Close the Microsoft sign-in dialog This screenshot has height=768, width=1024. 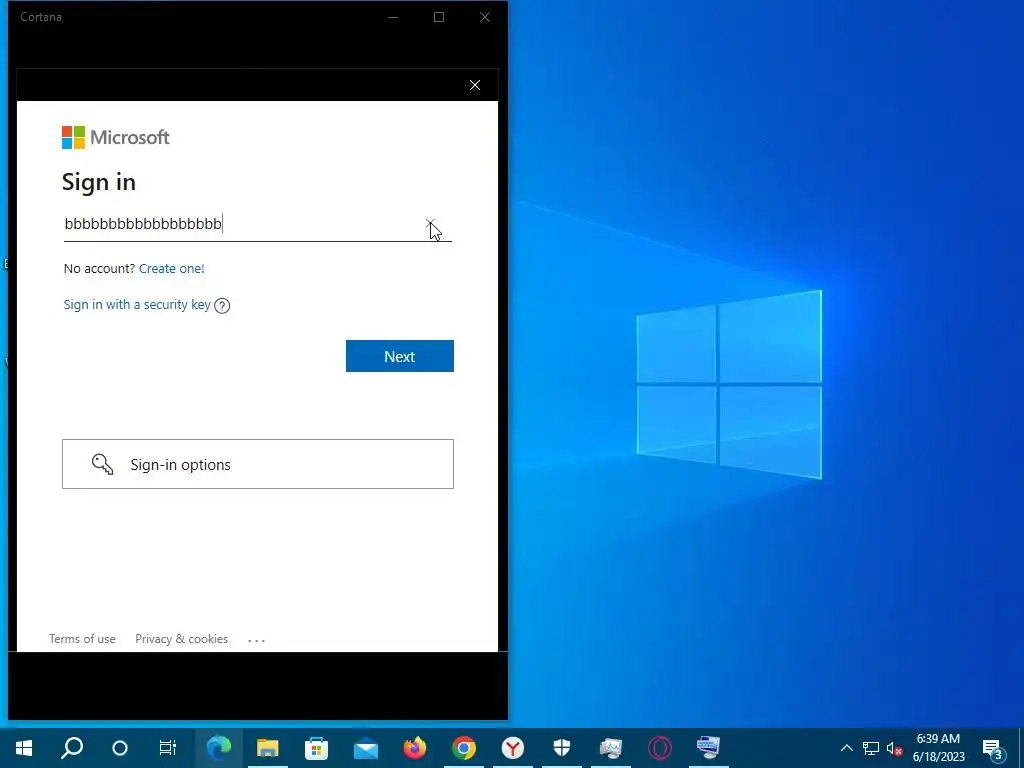(x=475, y=85)
